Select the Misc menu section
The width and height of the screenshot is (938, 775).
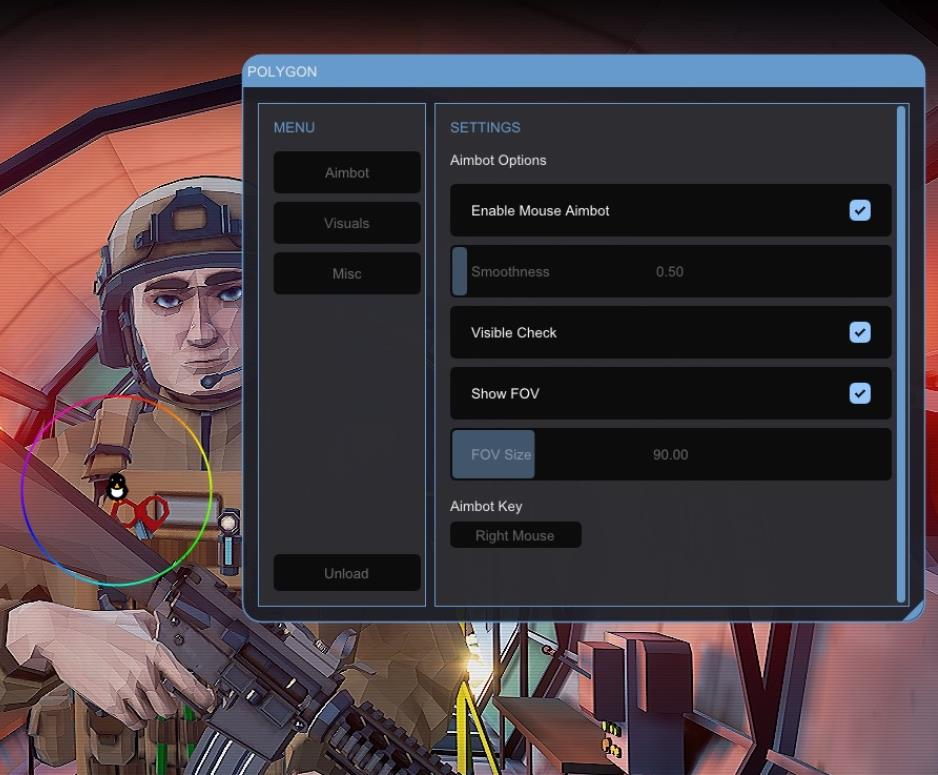(x=346, y=274)
